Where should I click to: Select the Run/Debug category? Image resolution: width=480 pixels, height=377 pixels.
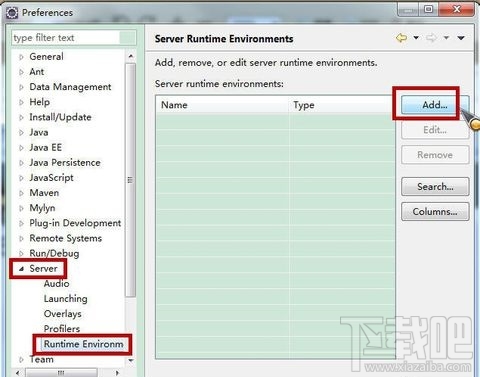tap(54, 253)
